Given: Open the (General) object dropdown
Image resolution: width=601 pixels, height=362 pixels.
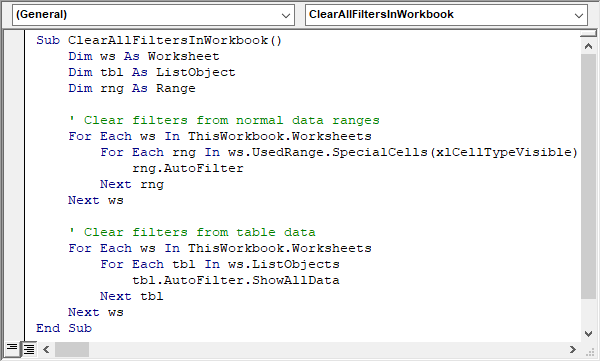Looking at the screenshot, I should [285, 15].
